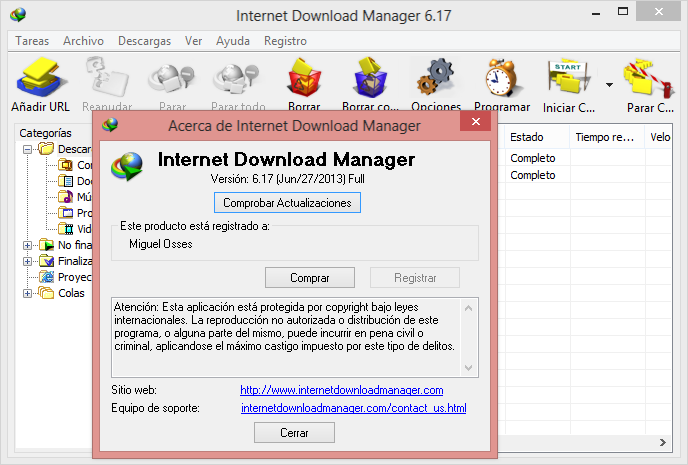Expand the Finalizadas tree node
The width and height of the screenshot is (688, 465).
(x=27, y=261)
